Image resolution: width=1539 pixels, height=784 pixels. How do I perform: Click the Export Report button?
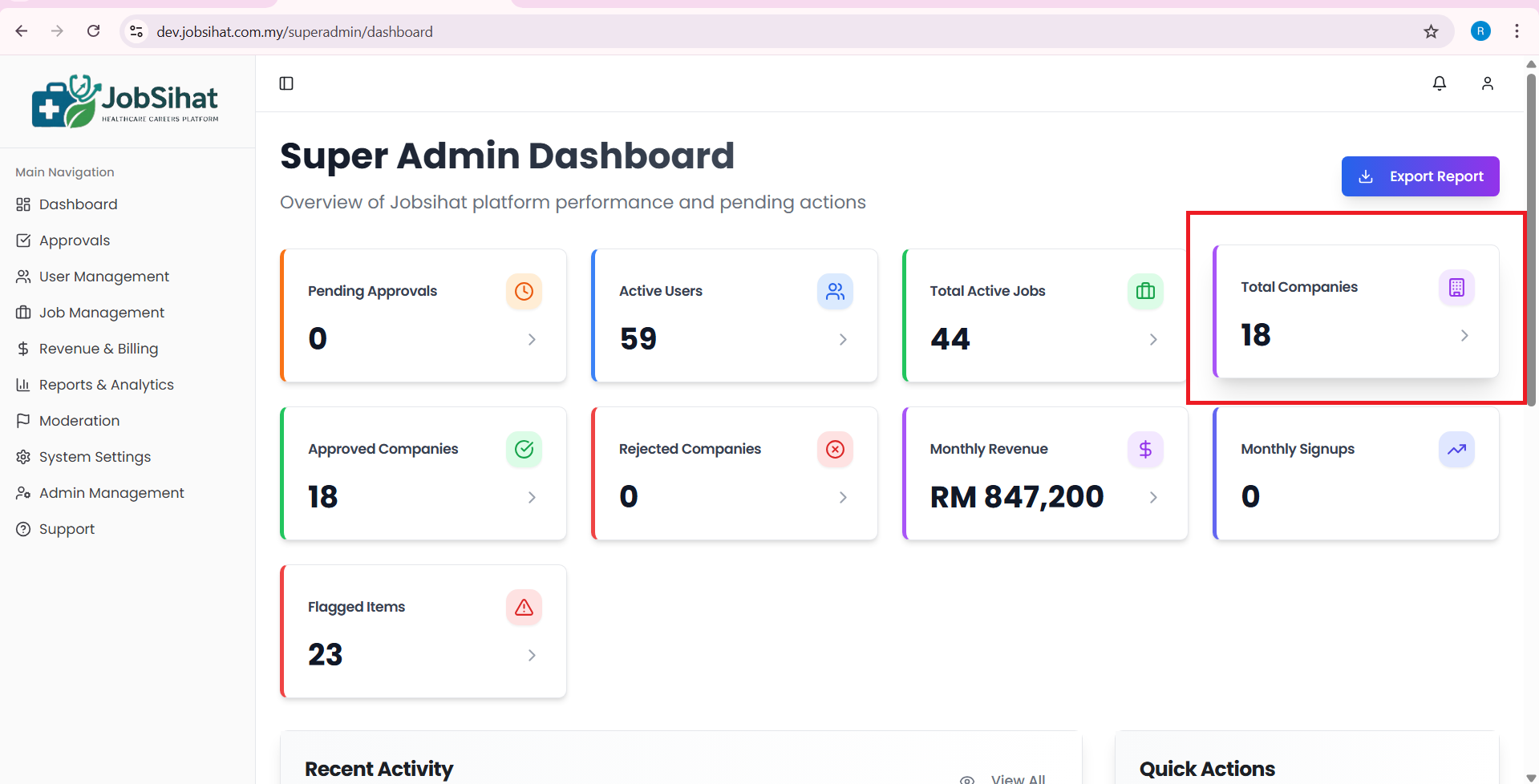[x=1420, y=176]
